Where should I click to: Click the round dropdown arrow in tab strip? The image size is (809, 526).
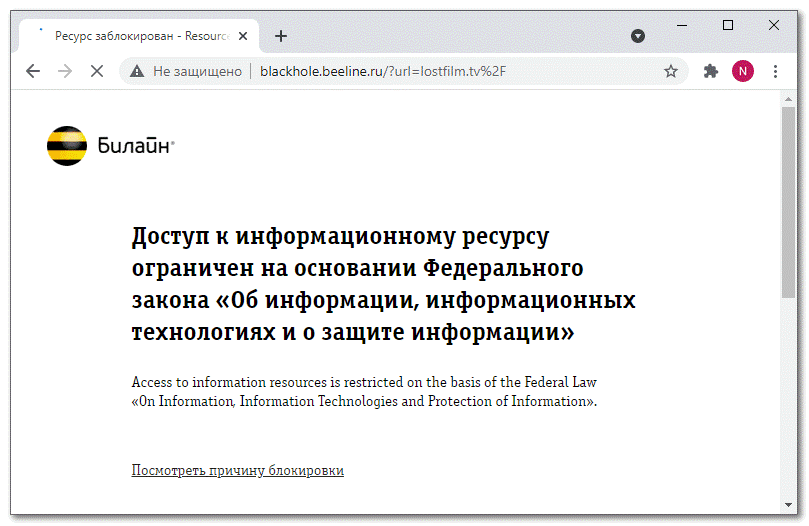638,36
